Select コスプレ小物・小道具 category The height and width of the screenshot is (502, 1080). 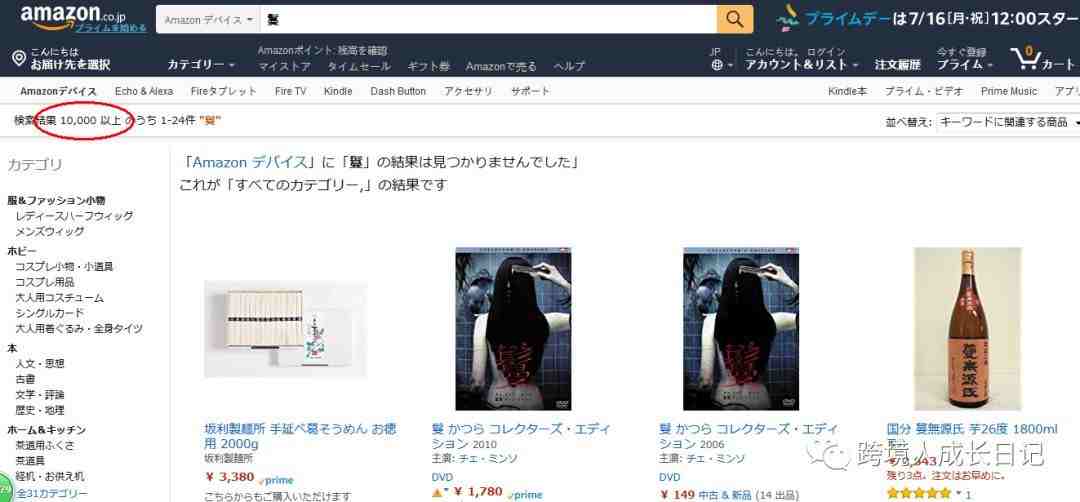tap(64, 266)
